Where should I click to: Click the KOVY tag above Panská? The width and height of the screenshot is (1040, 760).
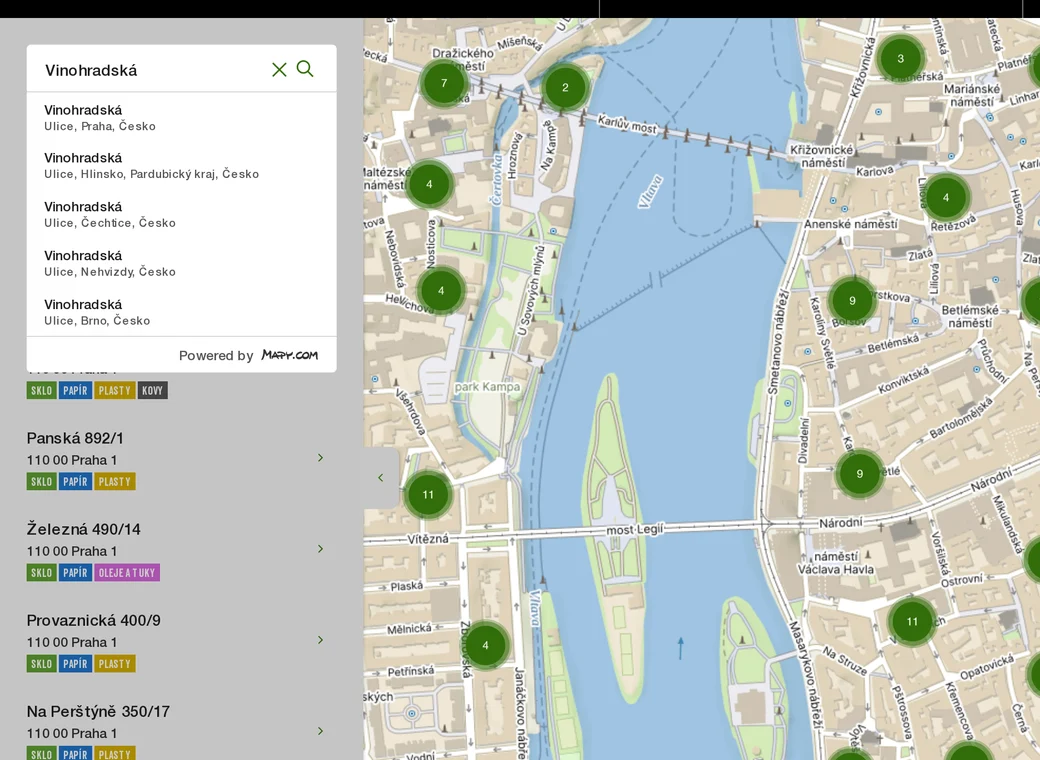click(153, 391)
